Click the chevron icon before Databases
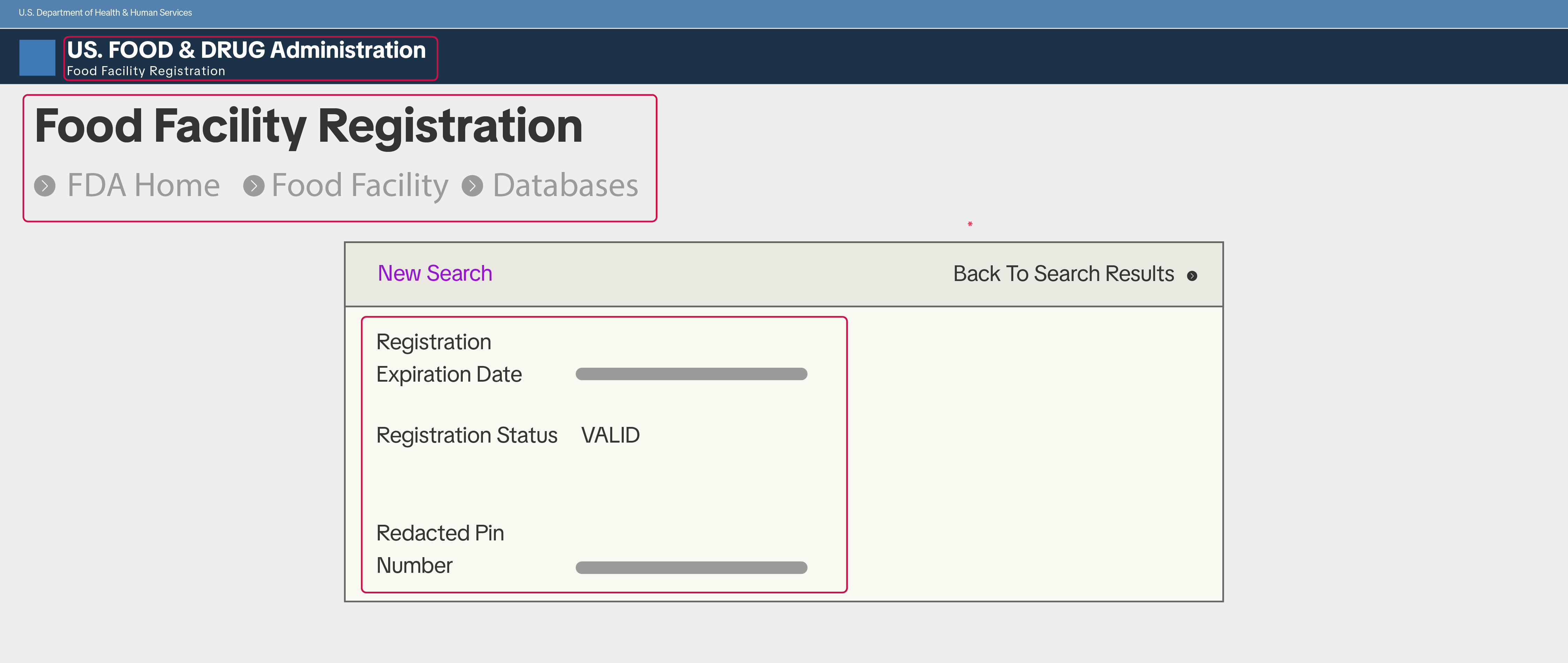Screen dimensions: 1568x663 (472, 186)
